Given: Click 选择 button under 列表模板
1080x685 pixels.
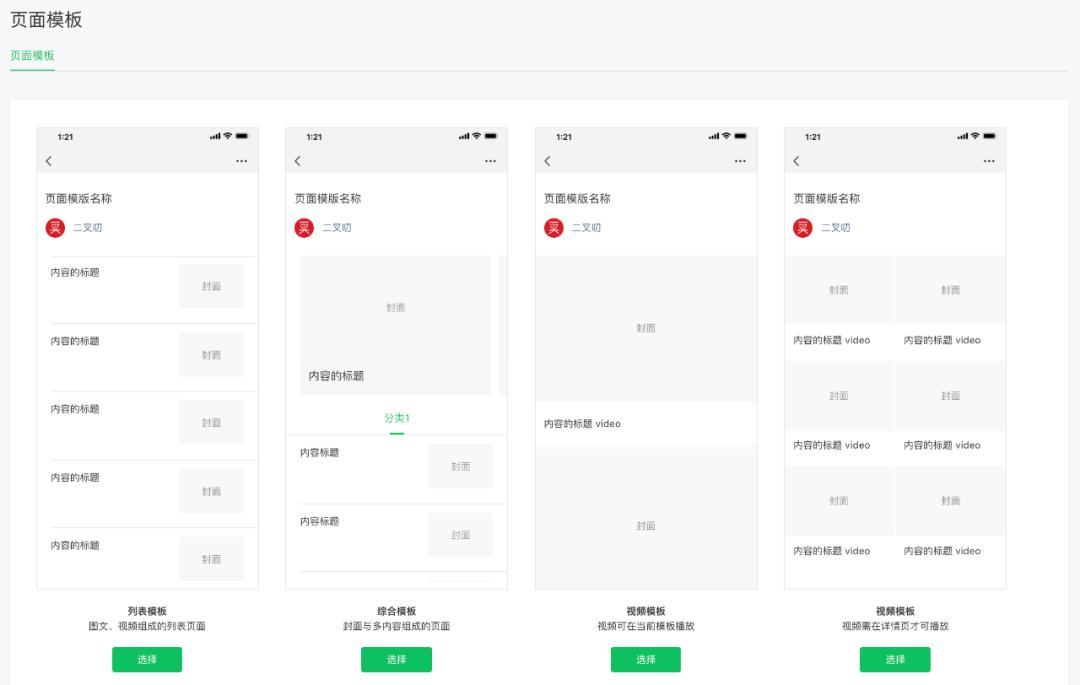Looking at the screenshot, I should pyautogui.click(x=147, y=660).
